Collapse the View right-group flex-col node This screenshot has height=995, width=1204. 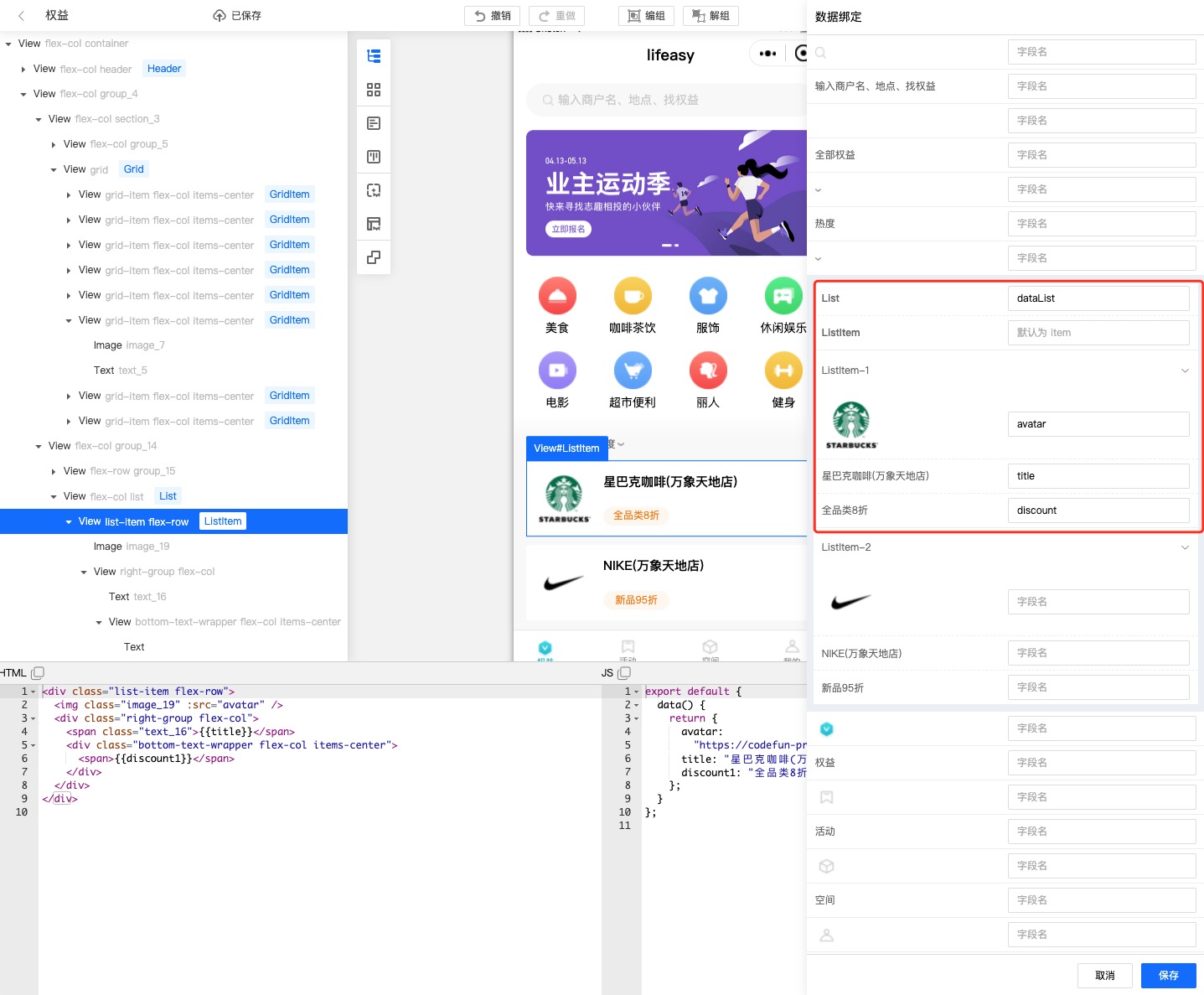pyautogui.click(x=84, y=572)
